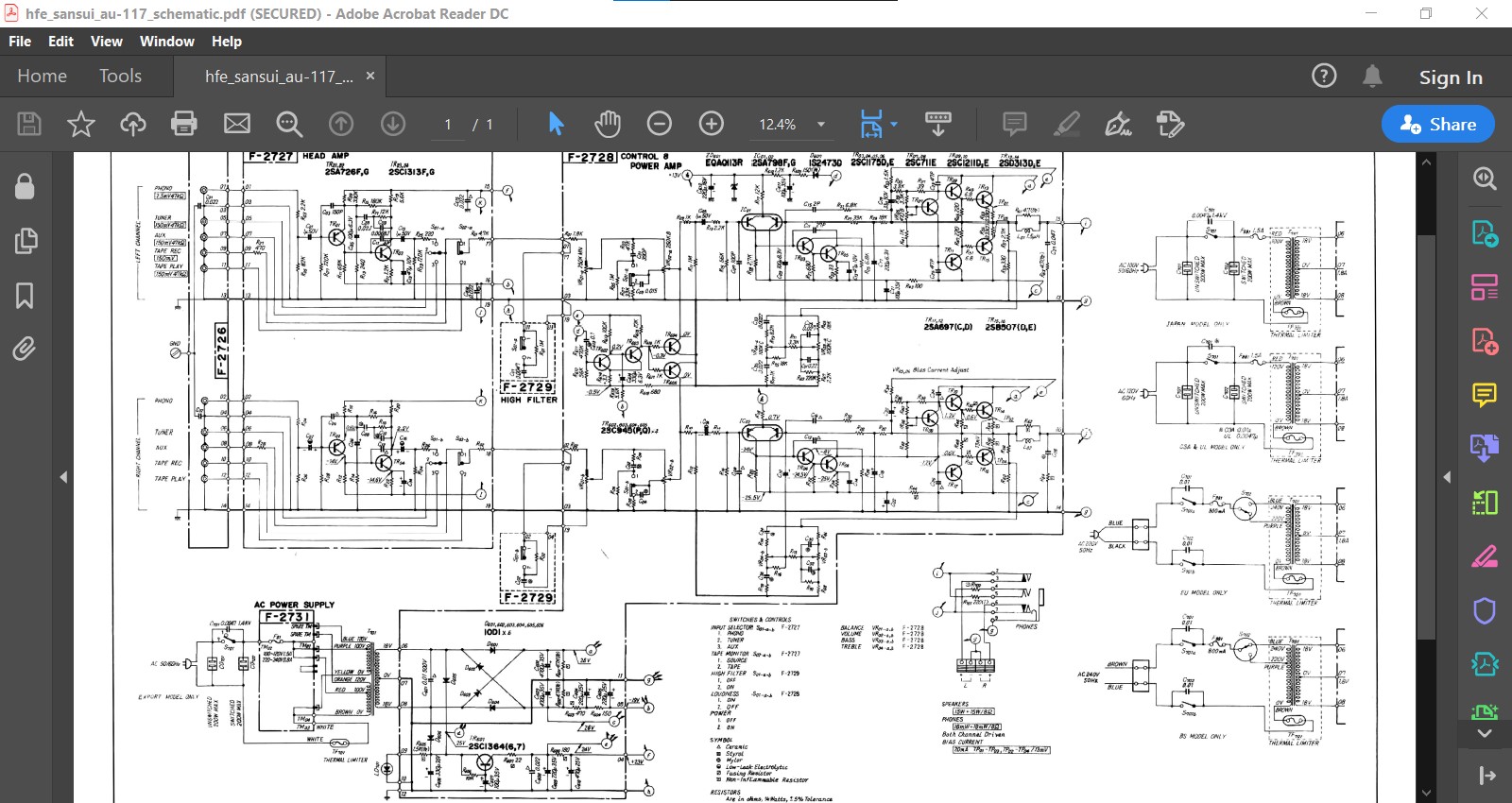This screenshot has height=803, width=1512.
Task: Show more tools chevron in right pane
Action: 1485,733
